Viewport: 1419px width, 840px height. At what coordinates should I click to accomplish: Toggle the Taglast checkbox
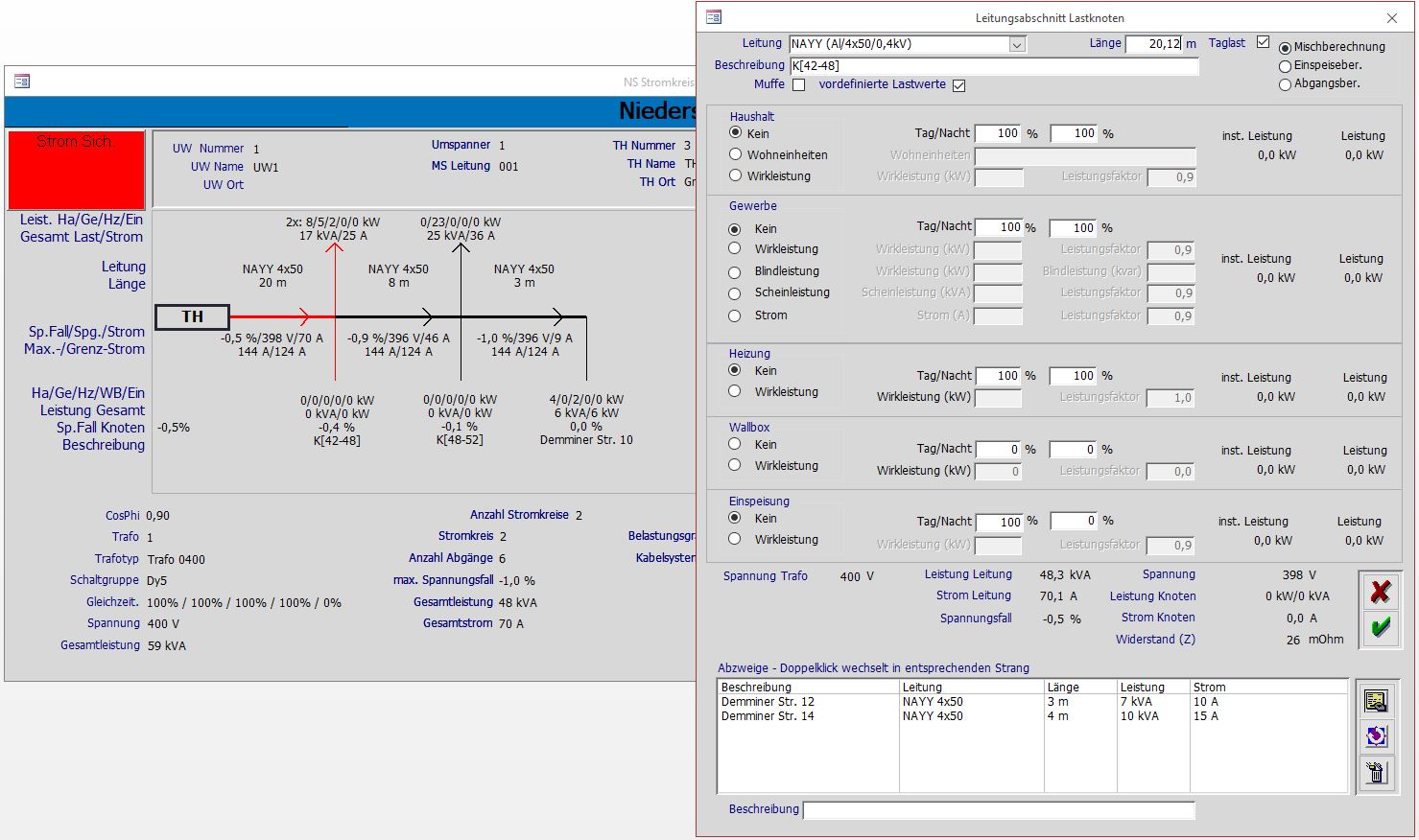1263,42
